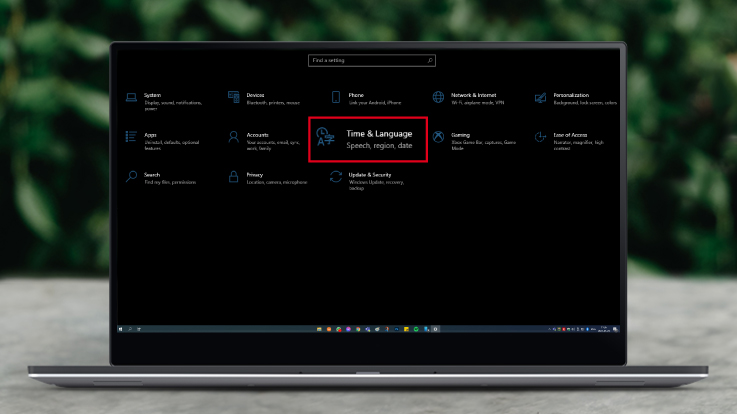Click the Accounts person icon

(x=233, y=136)
